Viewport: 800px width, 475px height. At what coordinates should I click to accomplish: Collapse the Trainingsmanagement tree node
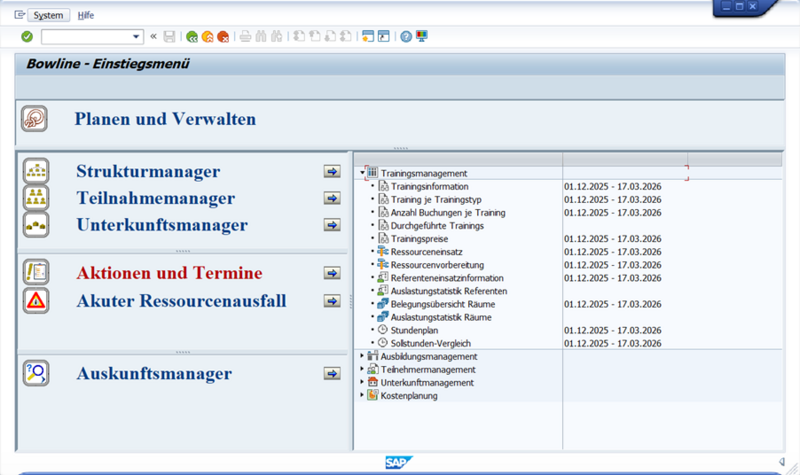pos(362,173)
